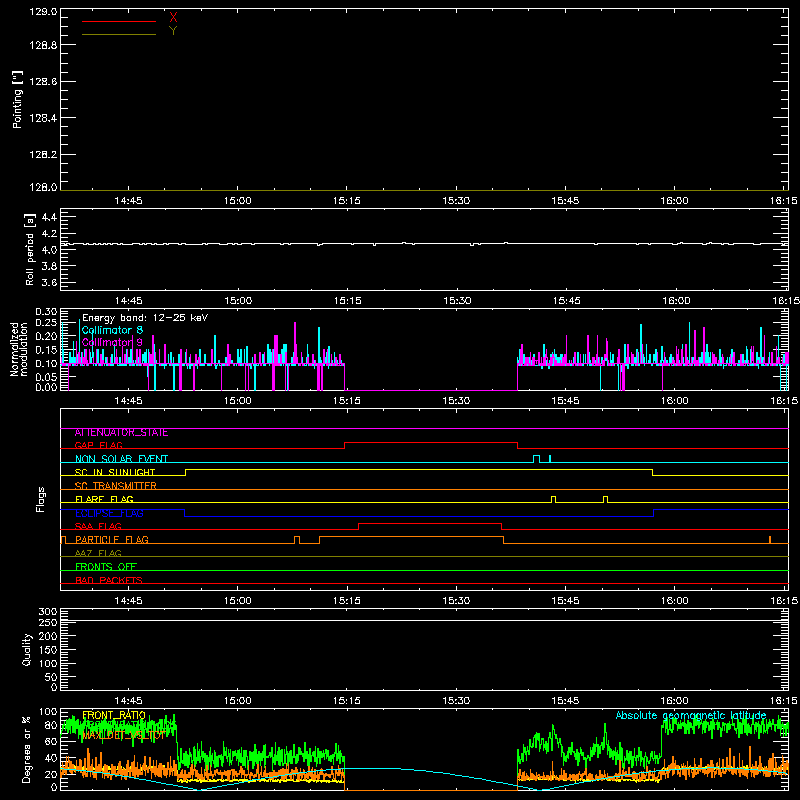This screenshot has height=800, width=800.
Task: Click the 15:15 time label under Quality plot
Action: (x=347, y=701)
